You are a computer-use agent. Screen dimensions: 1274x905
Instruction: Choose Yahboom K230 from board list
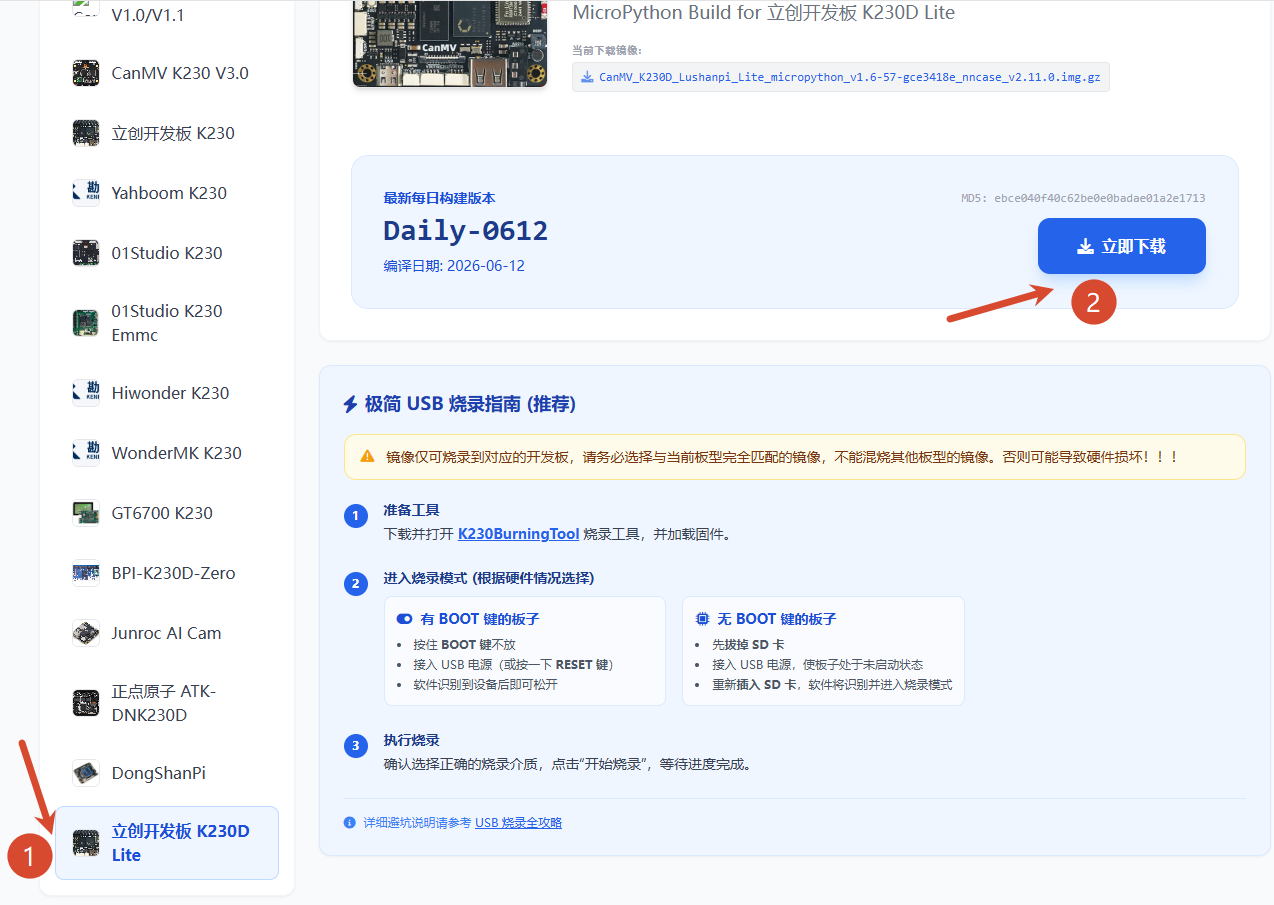167,193
